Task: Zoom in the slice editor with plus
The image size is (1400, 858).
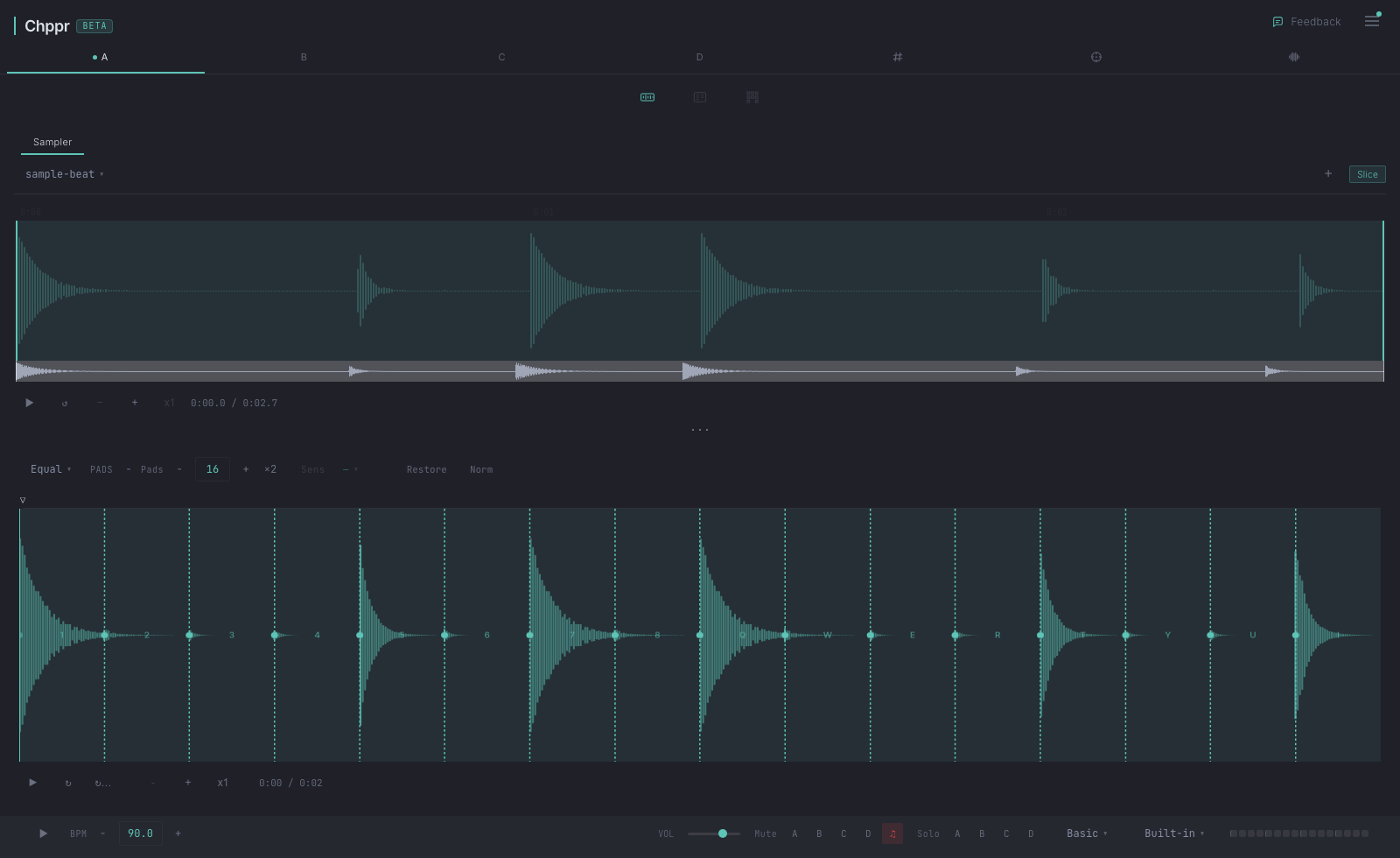Action: pos(187,783)
